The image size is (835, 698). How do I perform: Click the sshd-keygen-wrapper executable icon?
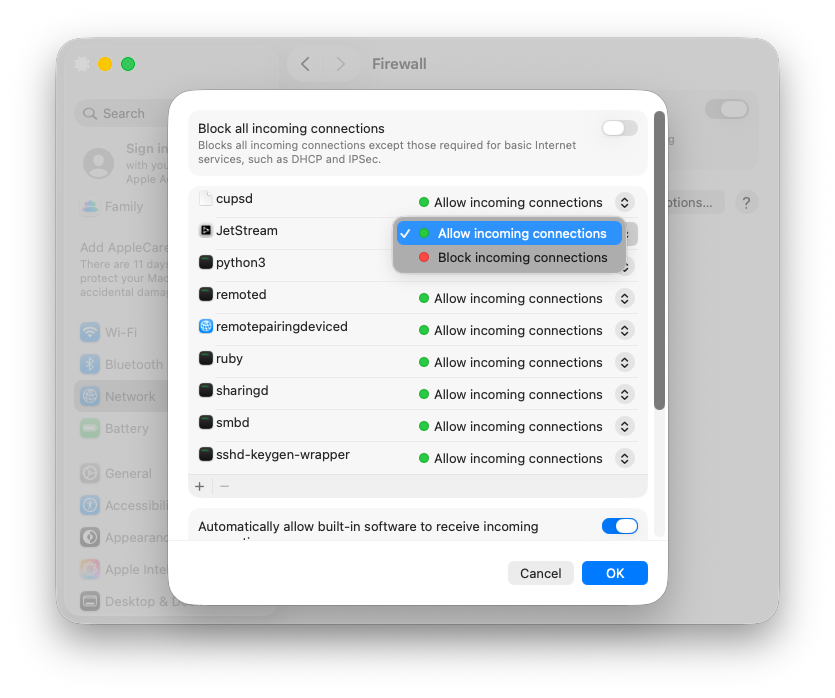point(206,454)
